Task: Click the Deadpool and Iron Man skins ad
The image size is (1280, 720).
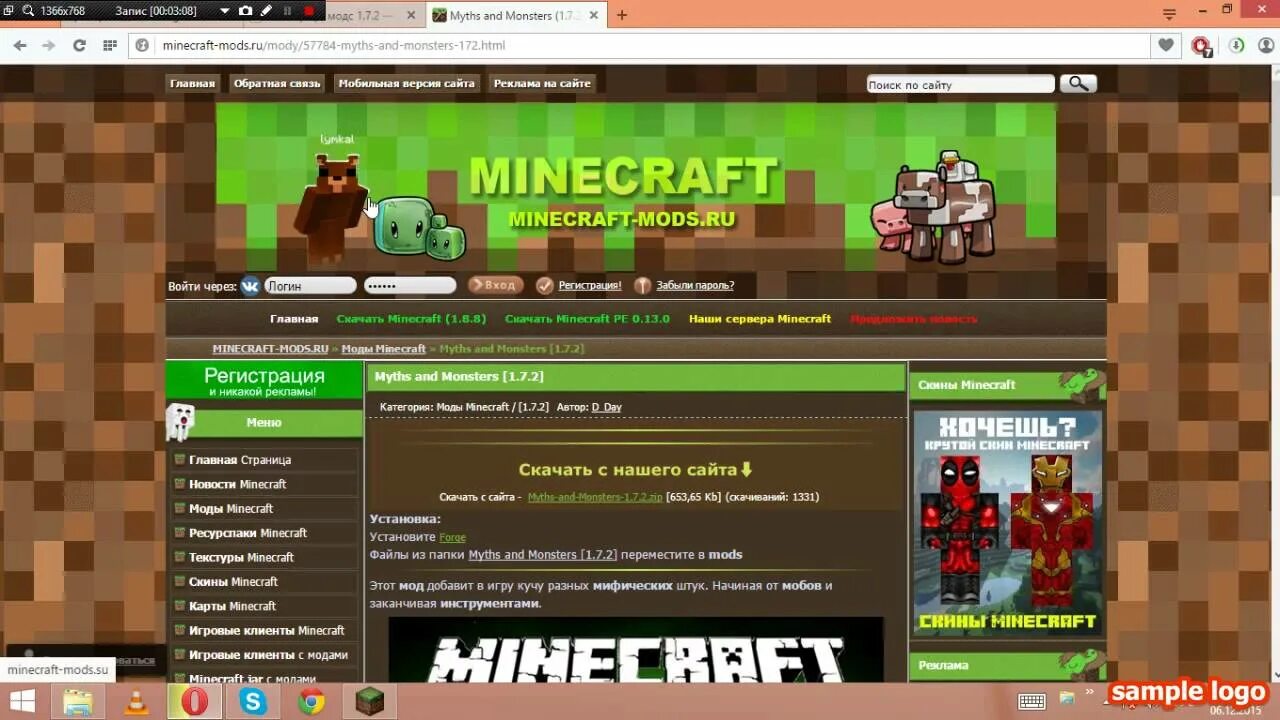Action: (1007, 523)
